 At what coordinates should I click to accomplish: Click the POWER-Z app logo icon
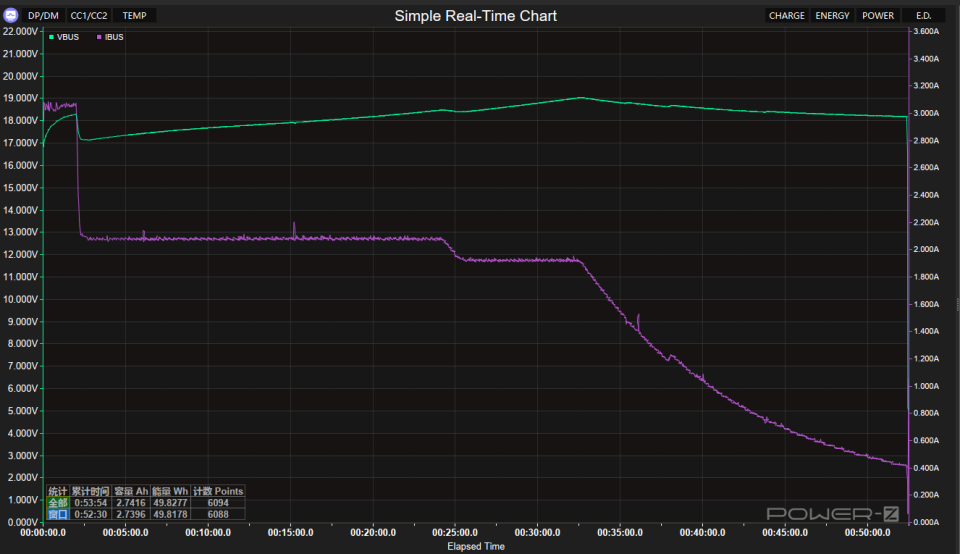[11, 15]
